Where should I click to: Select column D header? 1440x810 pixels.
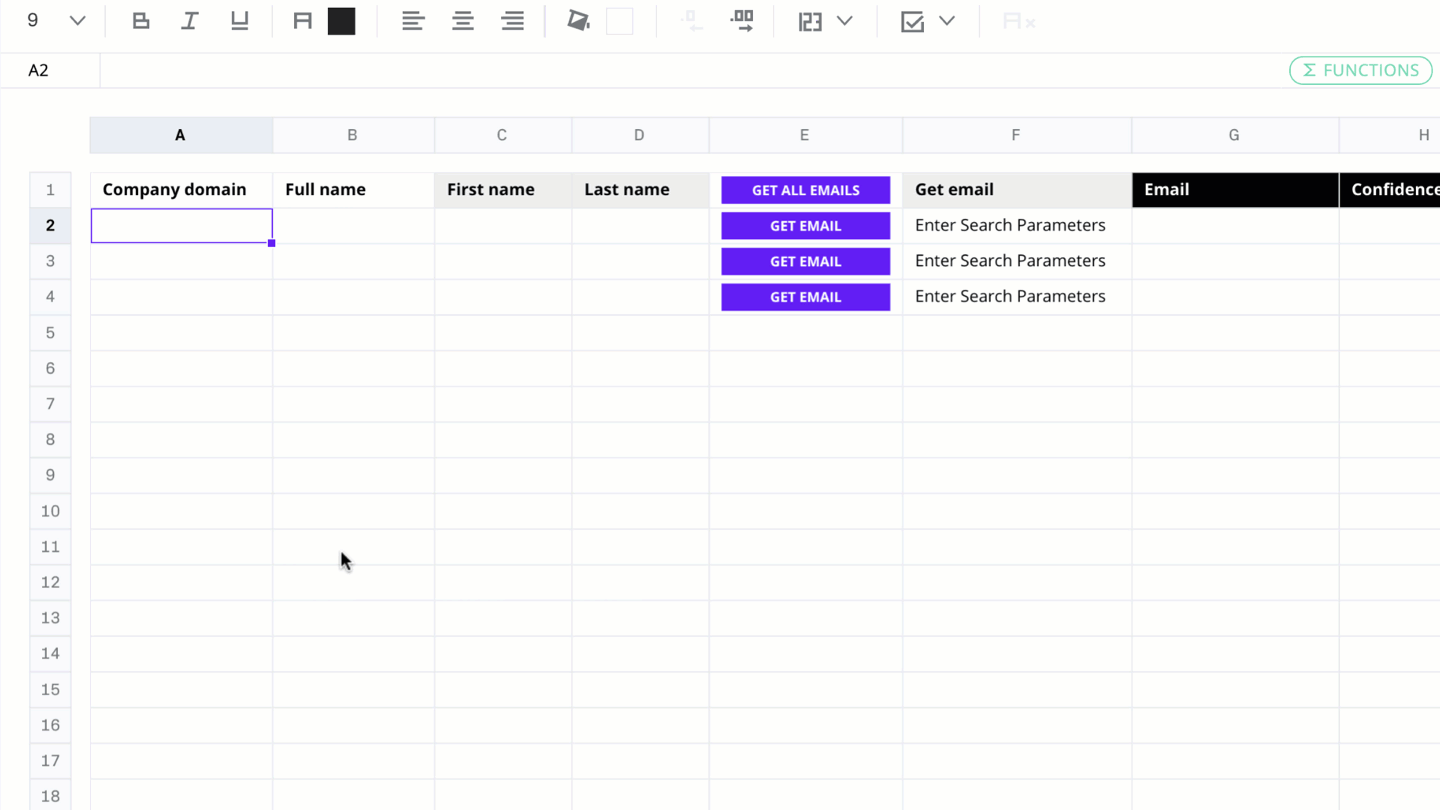coord(640,135)
